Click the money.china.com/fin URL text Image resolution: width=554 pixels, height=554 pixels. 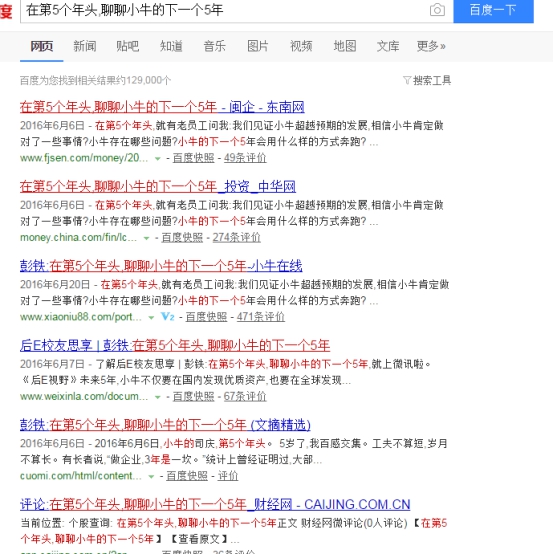pos(78,237)
